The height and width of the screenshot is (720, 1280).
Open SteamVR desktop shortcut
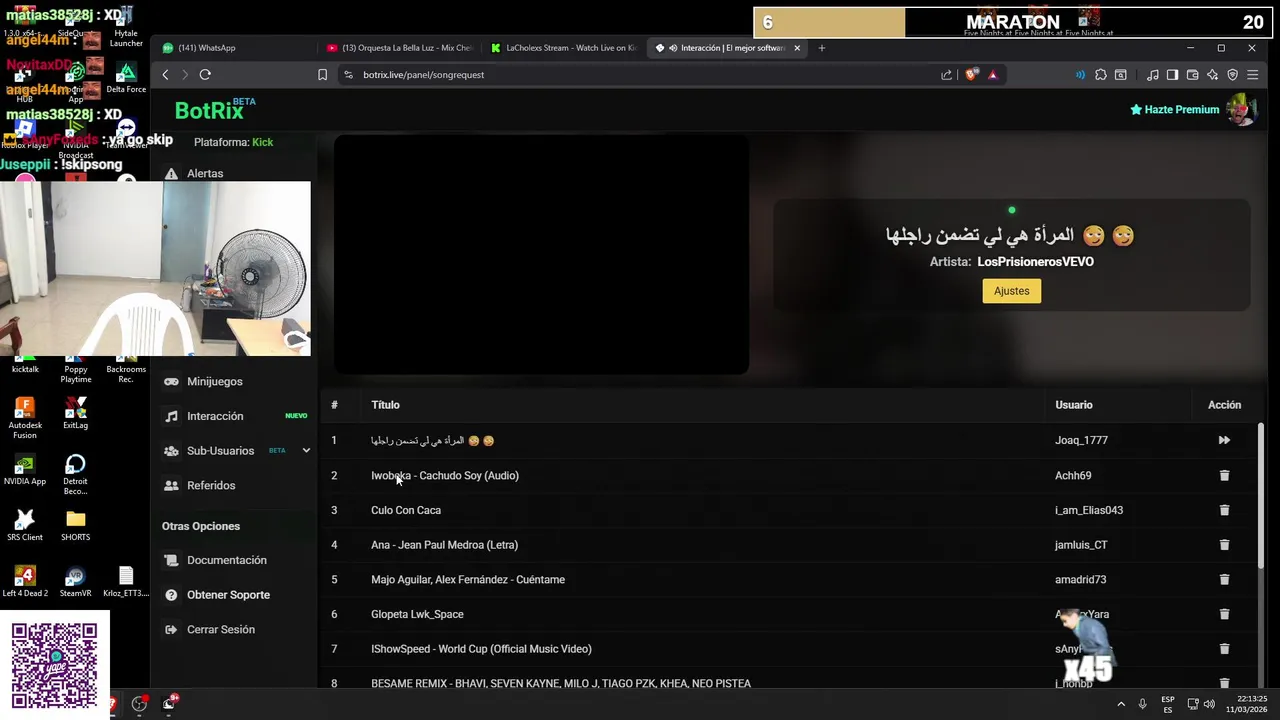[x=75, y=582]
